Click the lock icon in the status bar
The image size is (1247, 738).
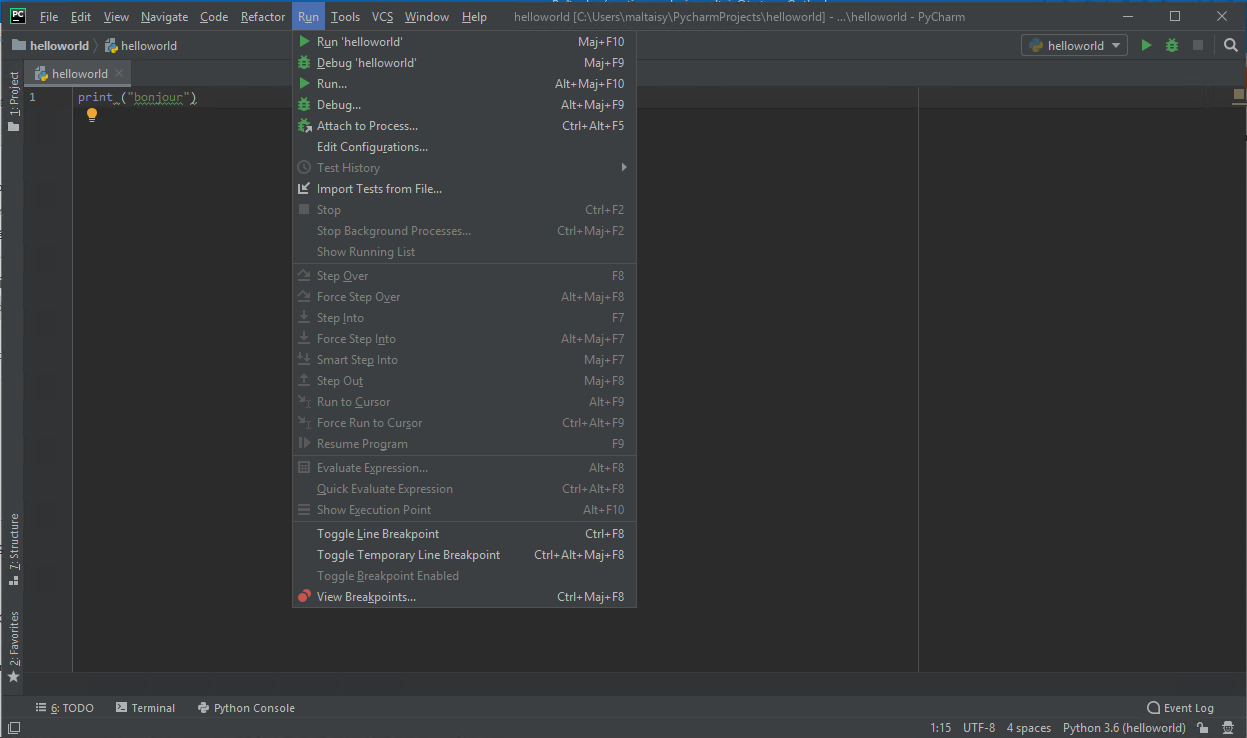(x=1203, y=728)
